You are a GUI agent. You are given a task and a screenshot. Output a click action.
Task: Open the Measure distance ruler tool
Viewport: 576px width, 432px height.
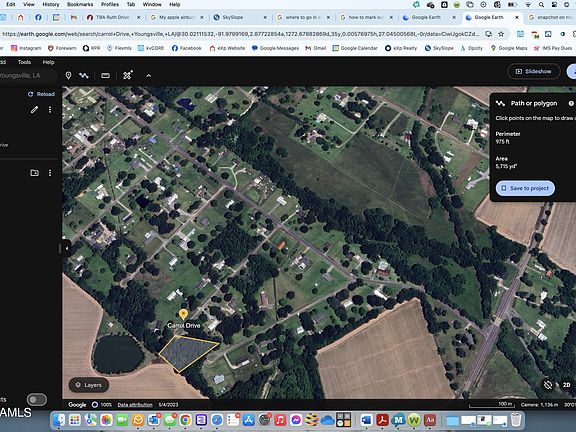click(x=105, y=76)
